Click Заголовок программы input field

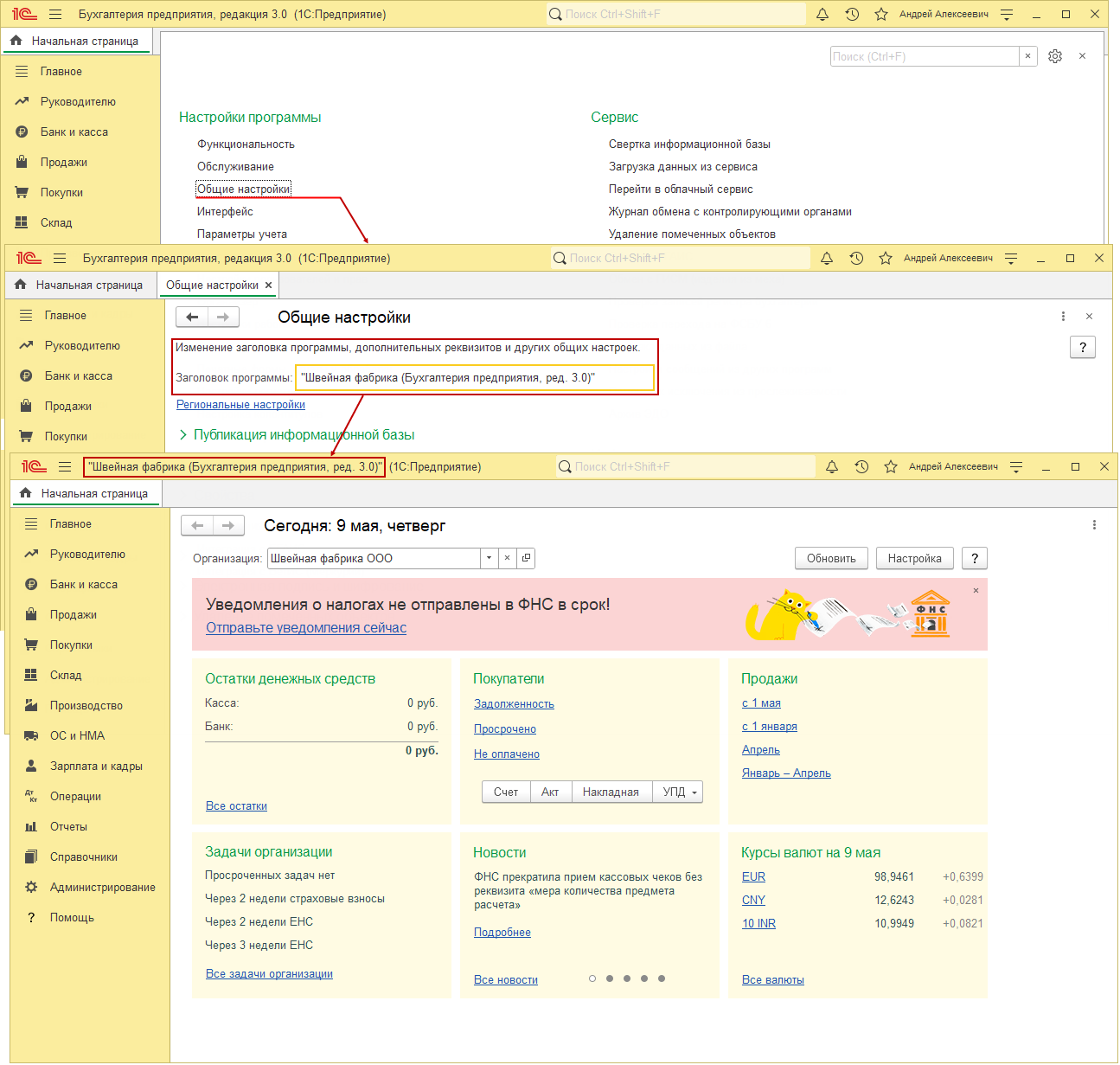(x=475, y=377)
